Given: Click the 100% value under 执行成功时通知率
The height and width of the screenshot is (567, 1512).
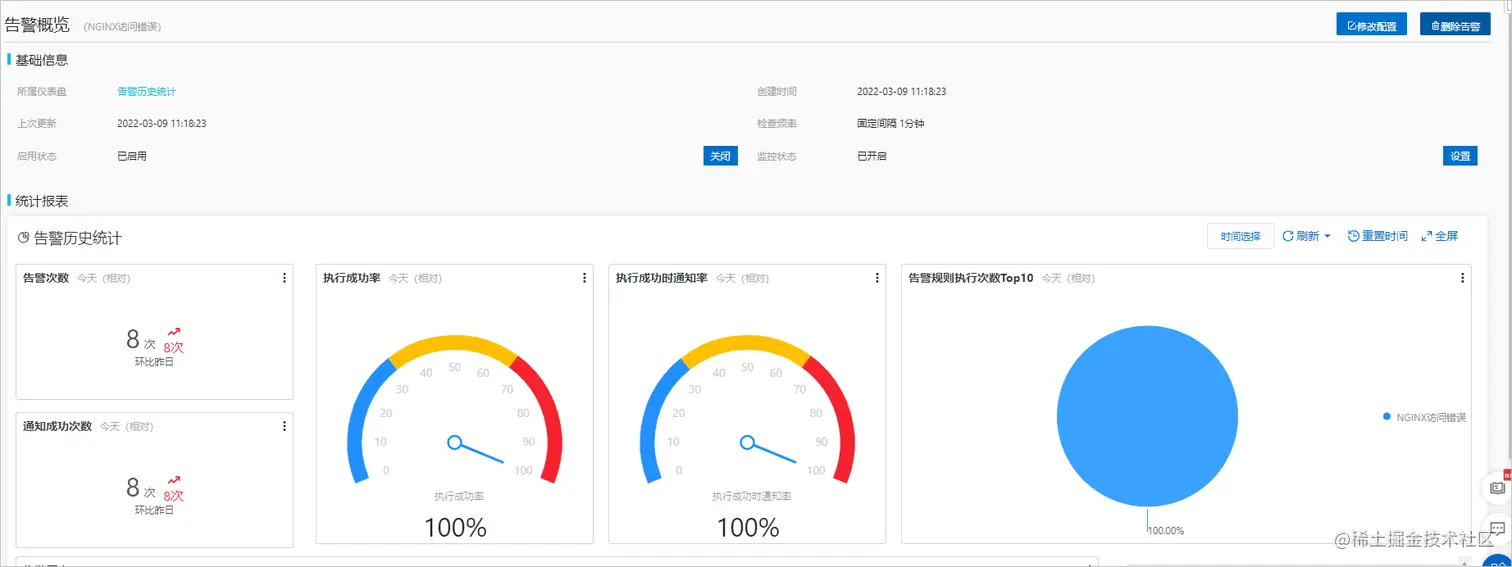Looking at the screenshot, I should coord(748,527).
